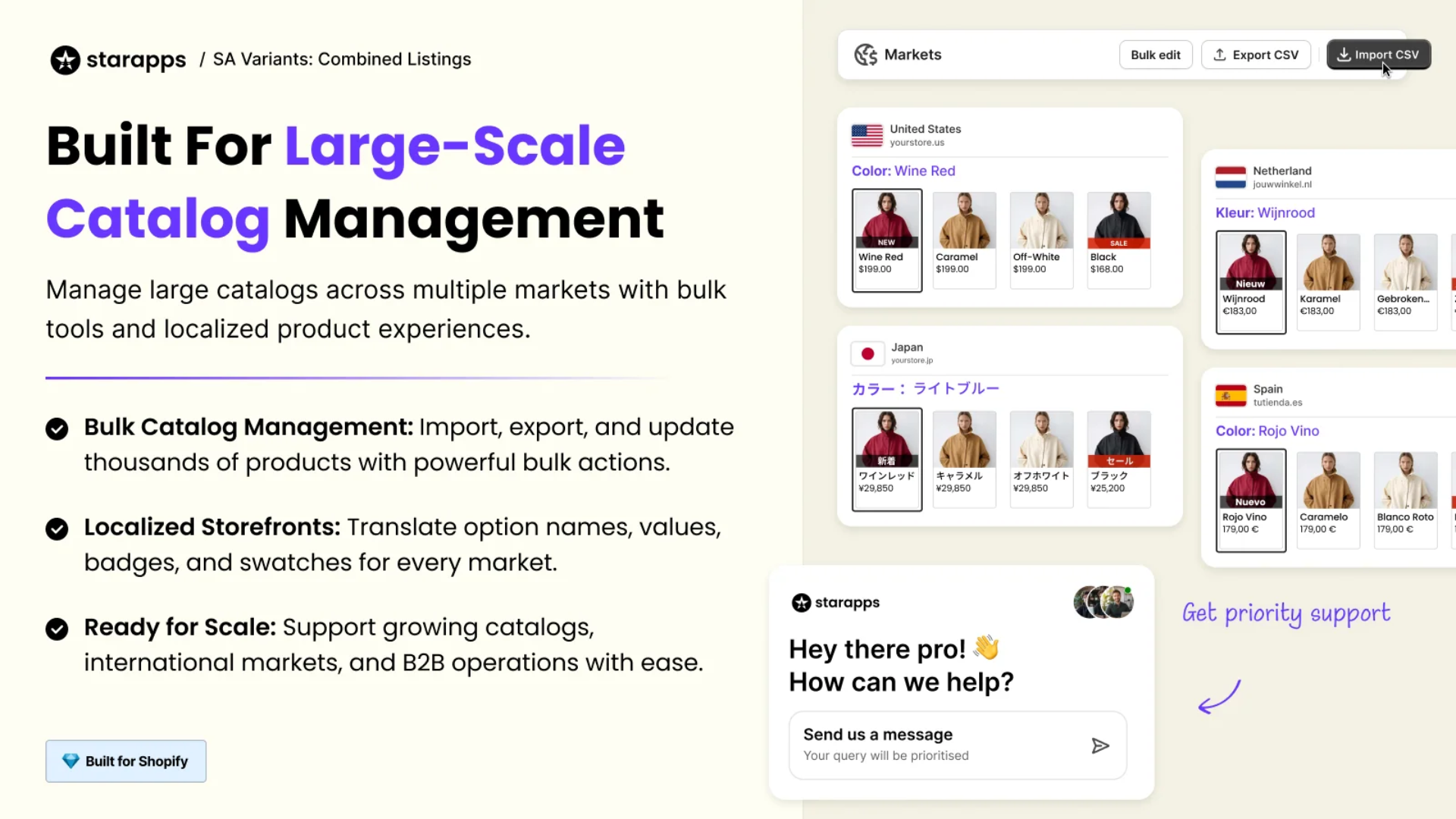Click the checkmark beside Bulk Catalog Management
Image resolution: width=1456 pixels, height=819 pixels.
point(57,428)
